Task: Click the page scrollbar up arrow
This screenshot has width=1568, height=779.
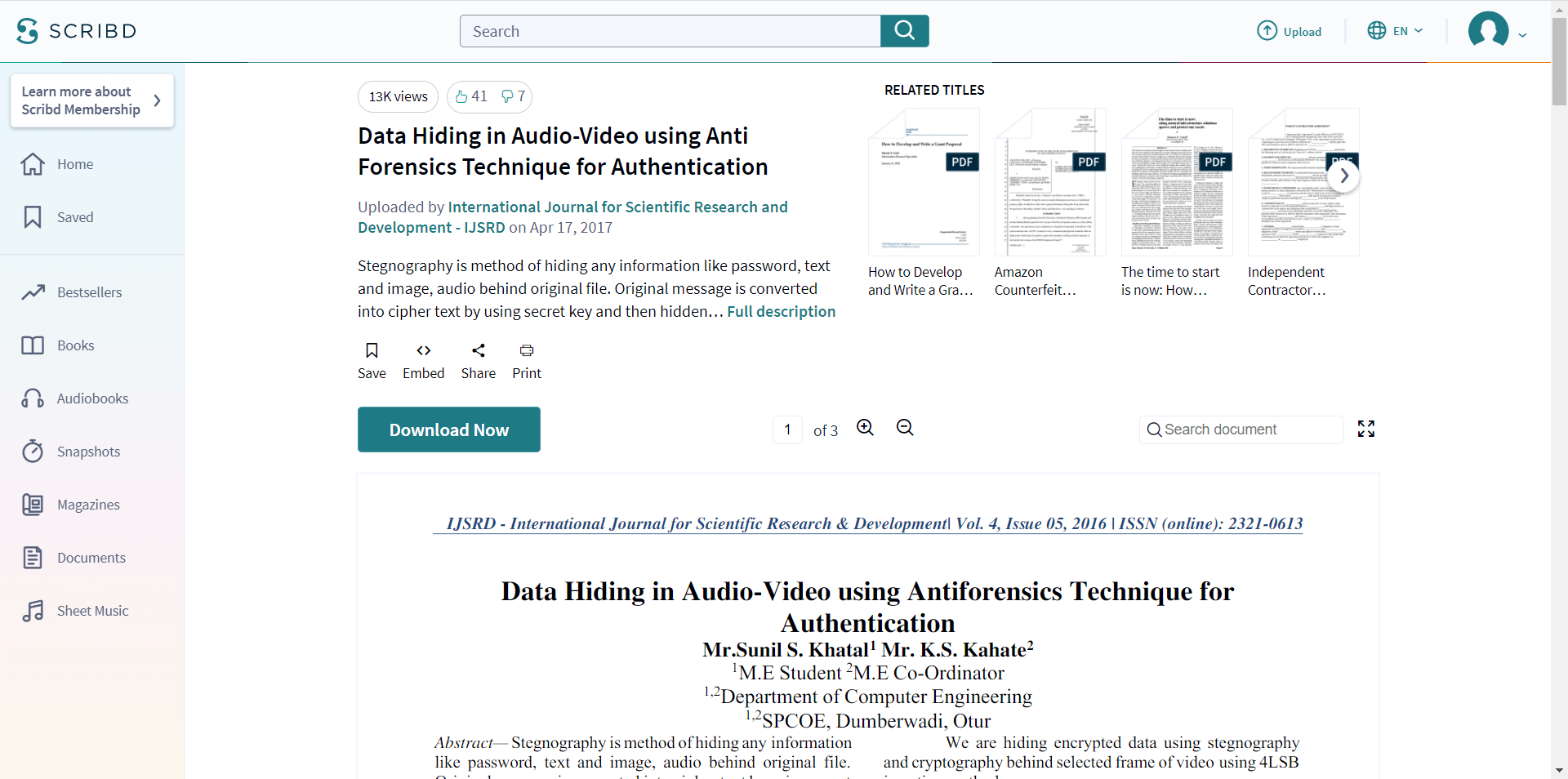Action: click(x=1559, y=8)
